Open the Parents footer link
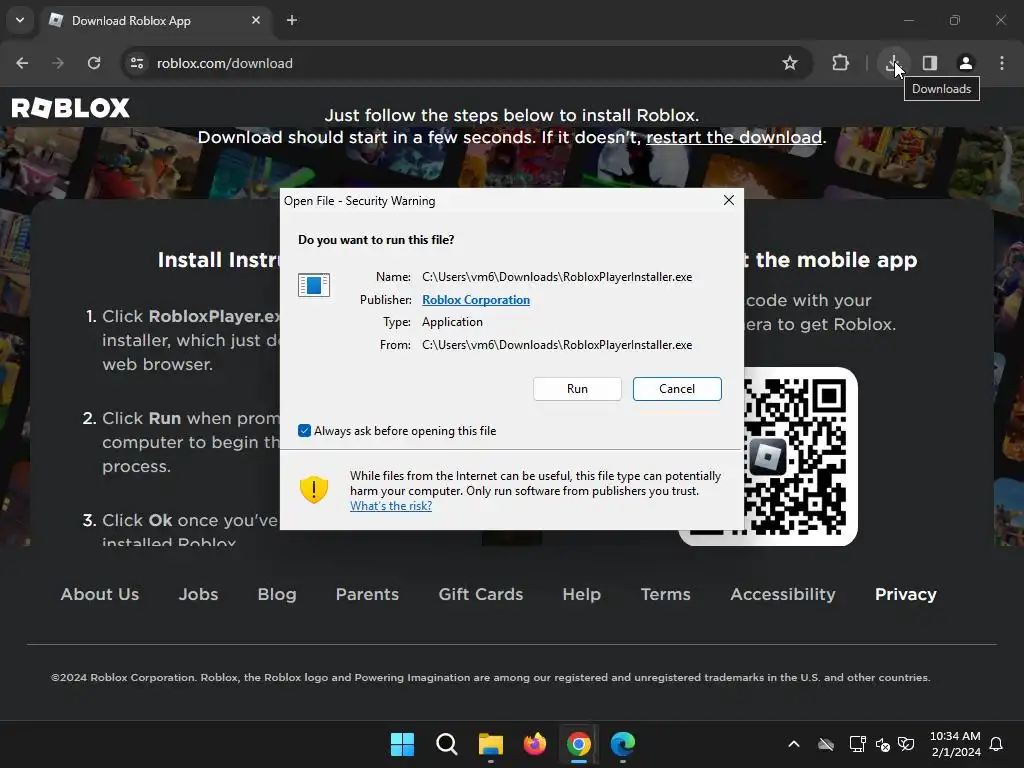Screen dimensions: 1024x768 (367, 594)
